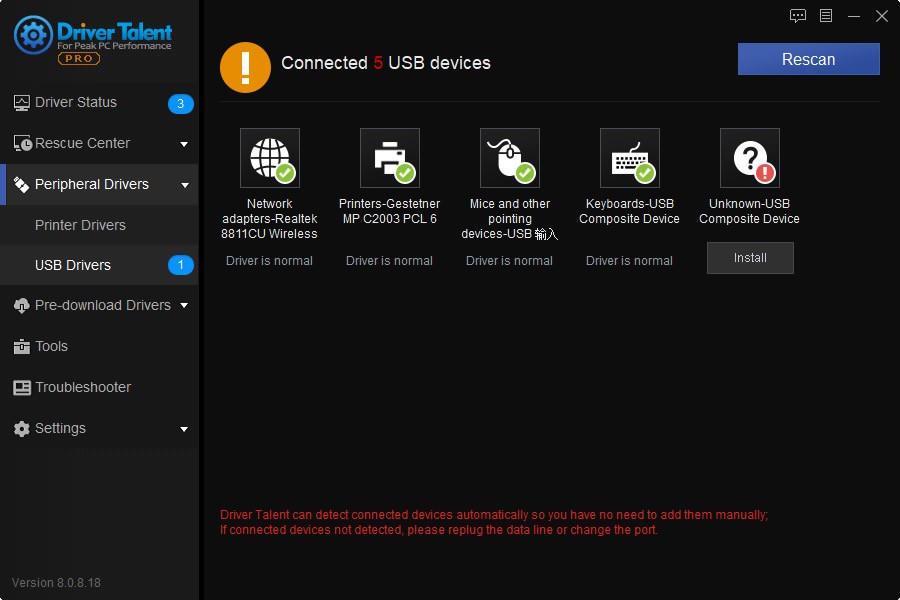Open the Tools section
Viewport: 900px width, 600px height.
pyautogui.click(x=51, y=347)
